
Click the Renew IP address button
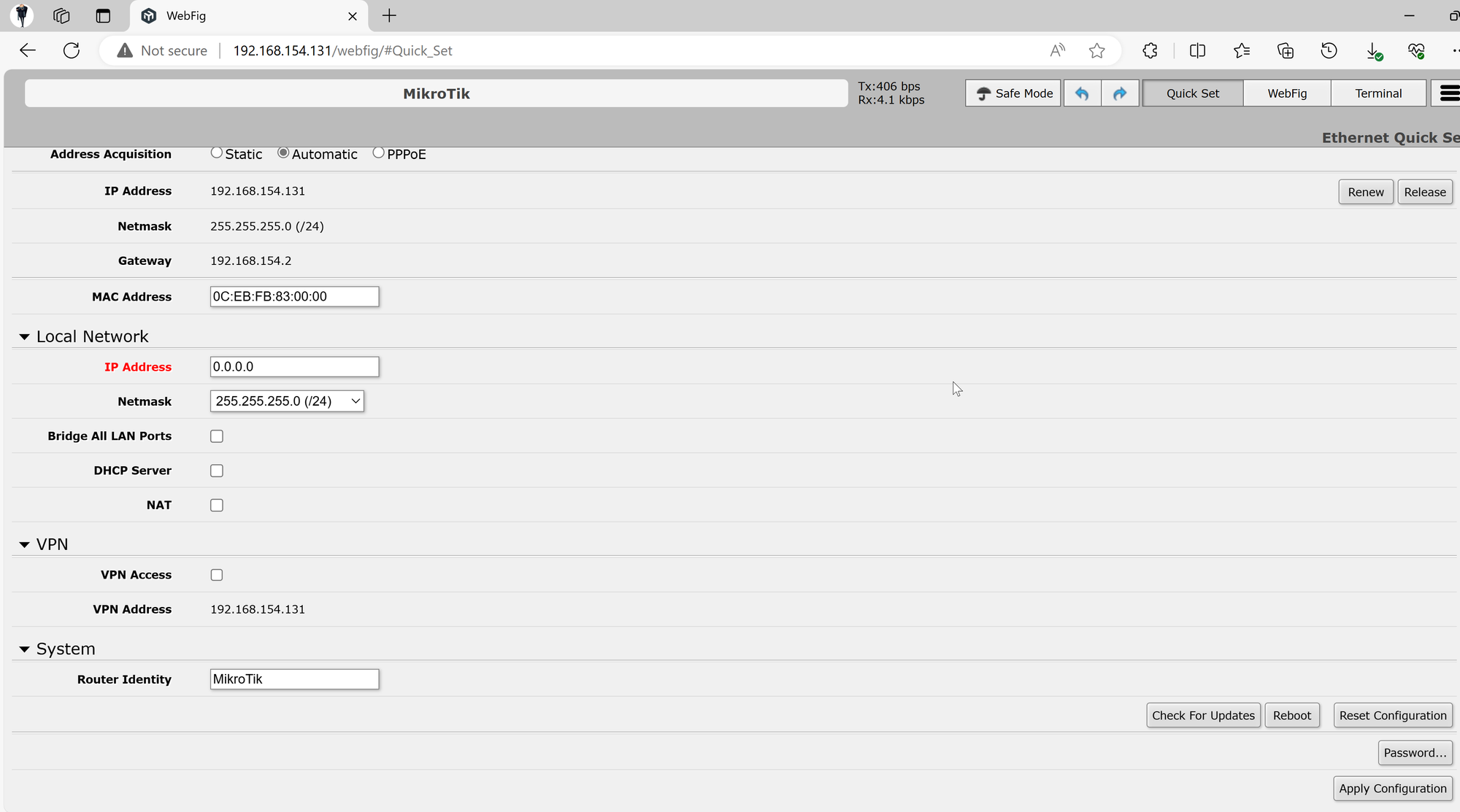coord(1365,192)
